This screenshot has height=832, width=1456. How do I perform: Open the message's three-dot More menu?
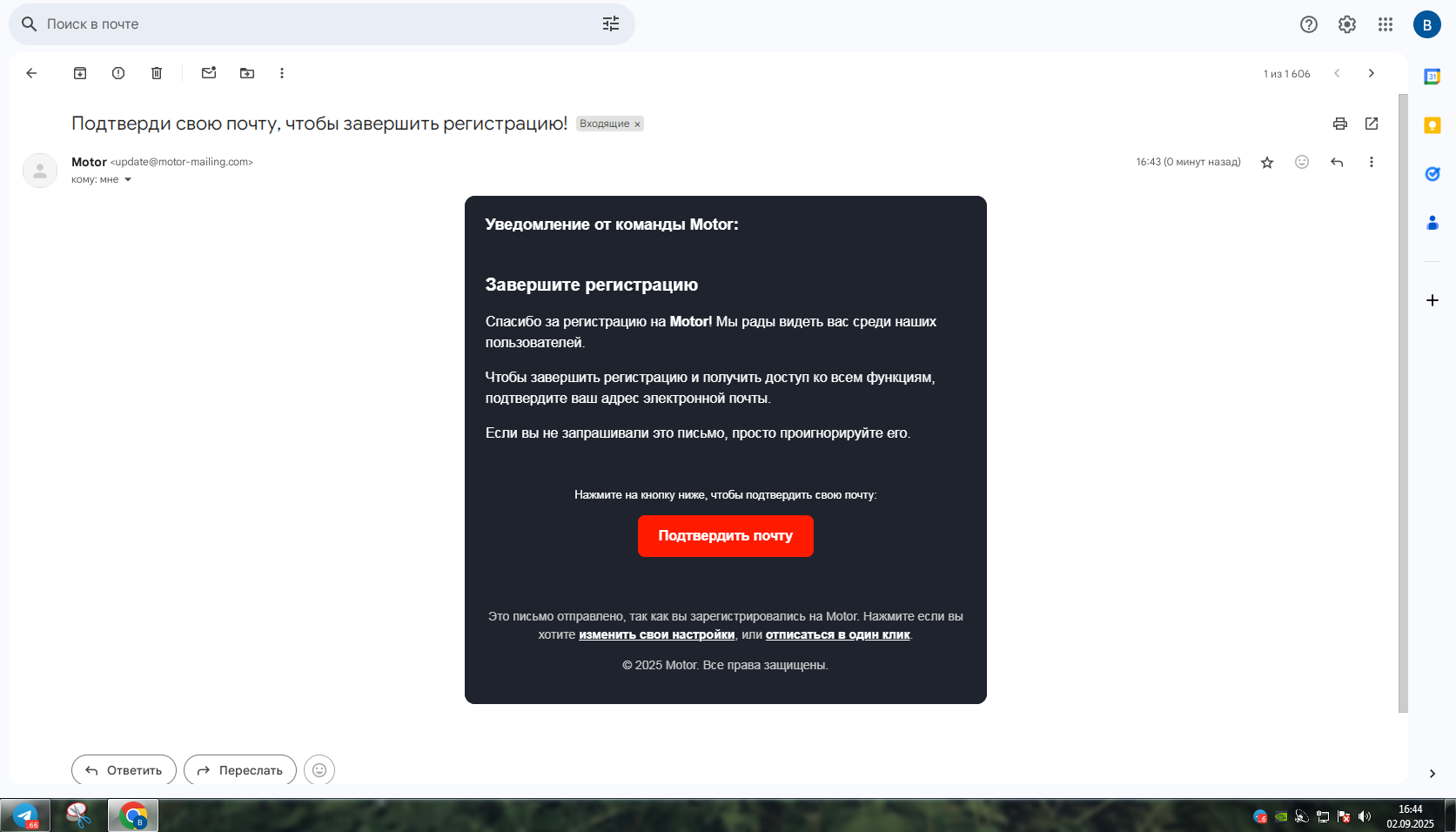click(1372, 162)
